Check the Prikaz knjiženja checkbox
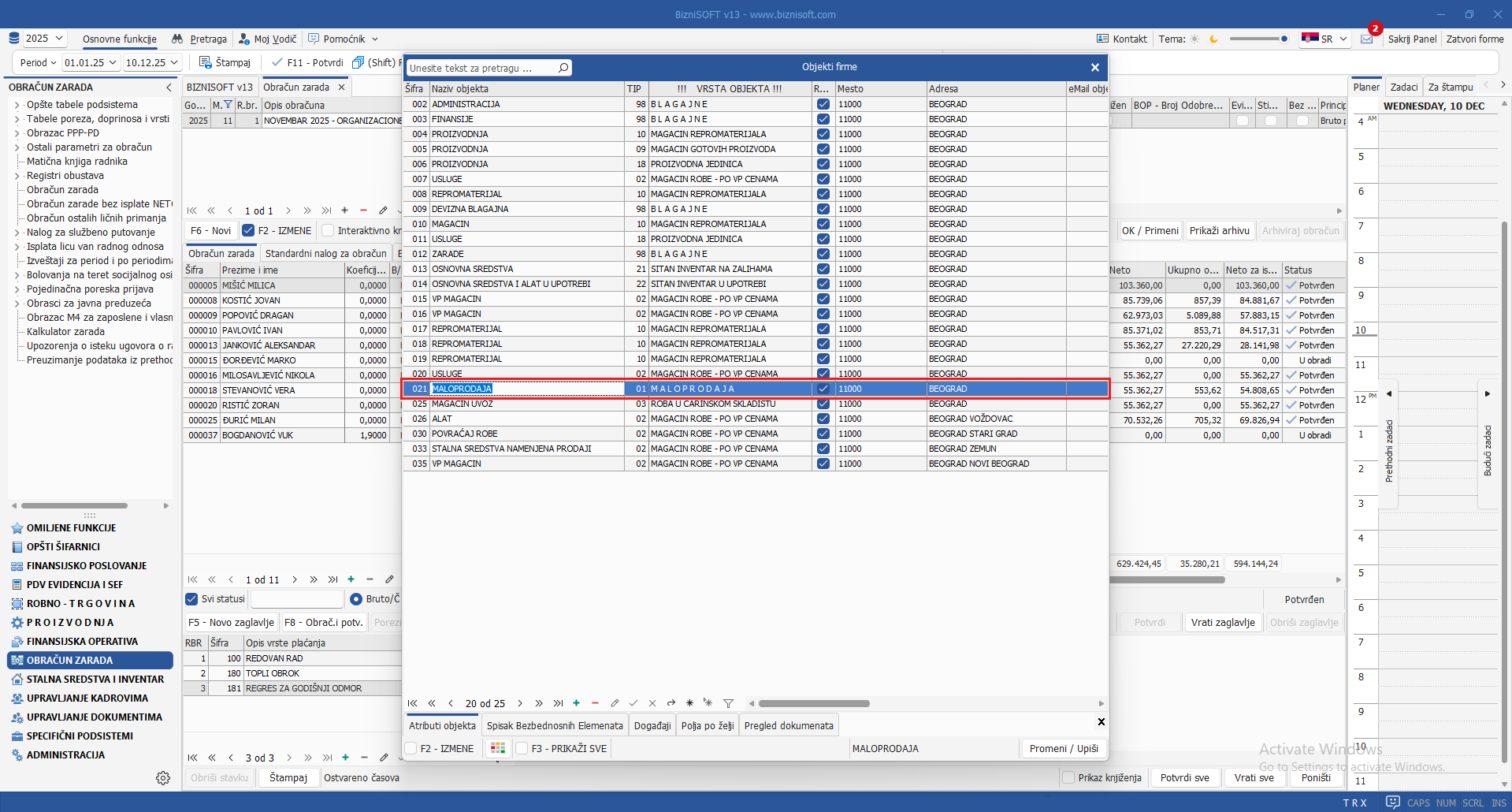 [x=1068, y=777]
